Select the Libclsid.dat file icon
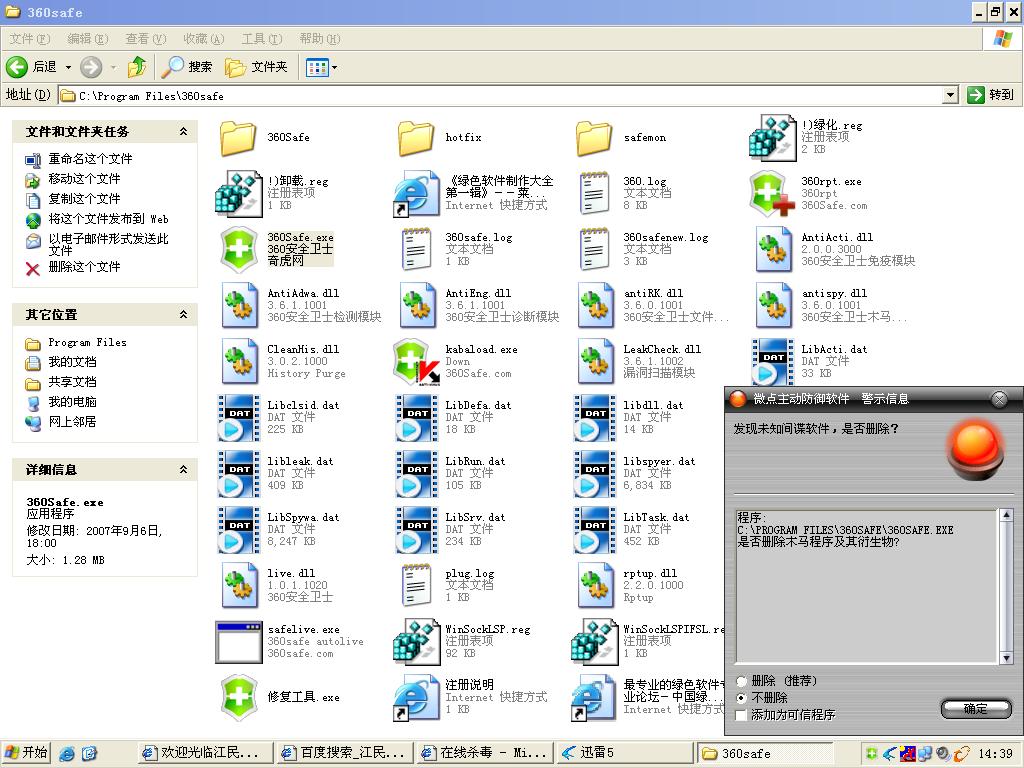 (238, 418)
